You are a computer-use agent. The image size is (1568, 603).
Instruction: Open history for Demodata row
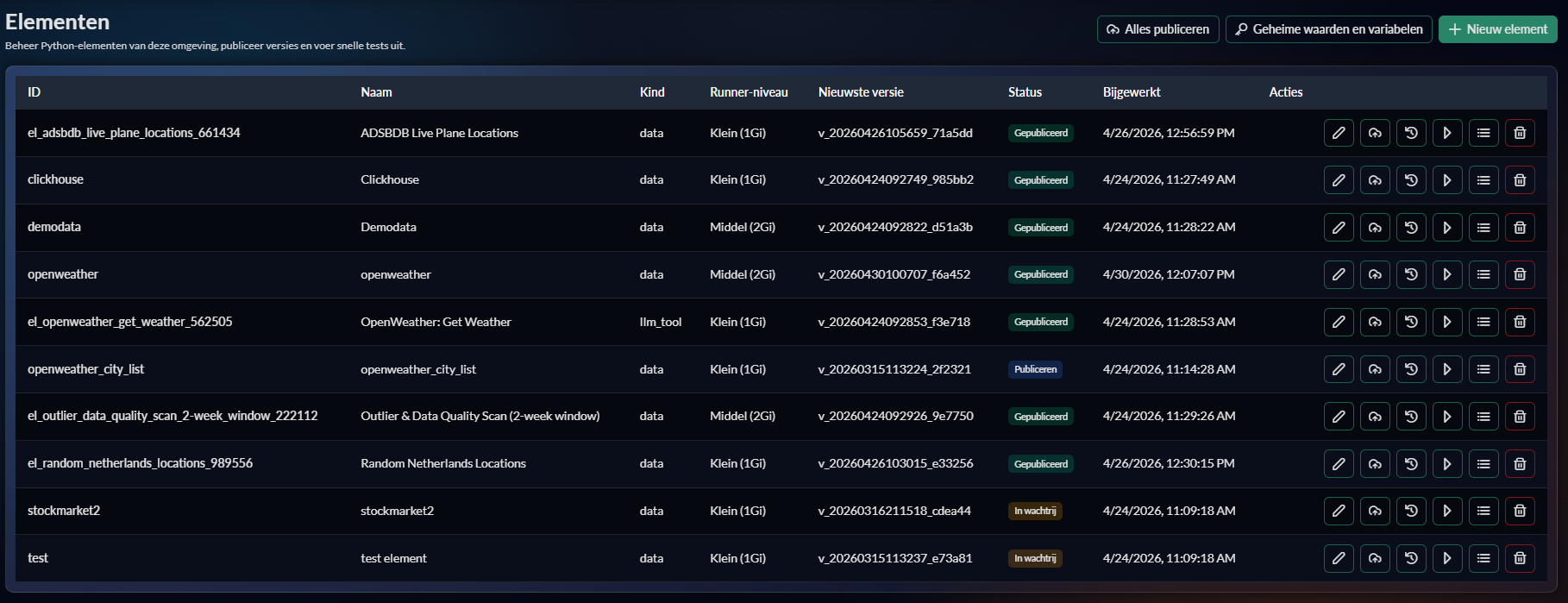[x=1411, y=228]
